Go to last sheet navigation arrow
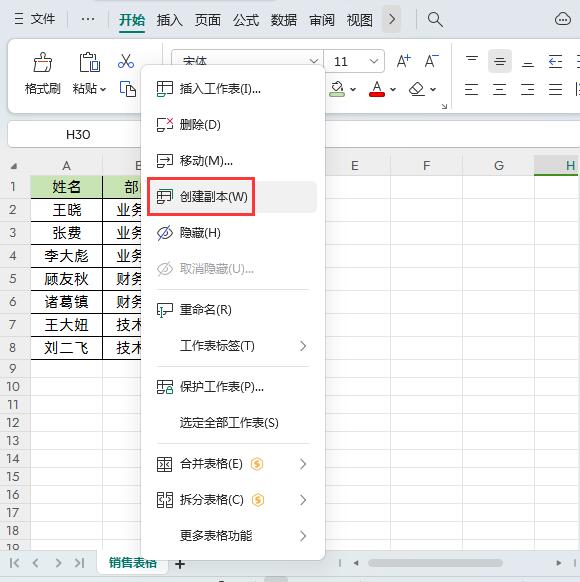This screenshot has width=580, height=582. pyautogui.click(x=79, y=563)
